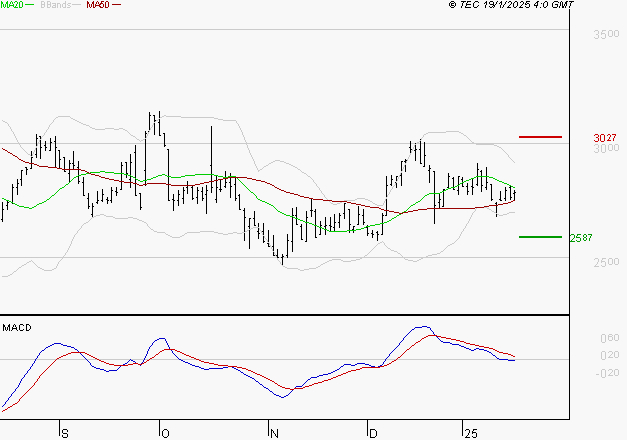Click the S month marker on time axis
The width and height of the screenshot is (627, 440).
pyautogui.click(x=65, y=433)
